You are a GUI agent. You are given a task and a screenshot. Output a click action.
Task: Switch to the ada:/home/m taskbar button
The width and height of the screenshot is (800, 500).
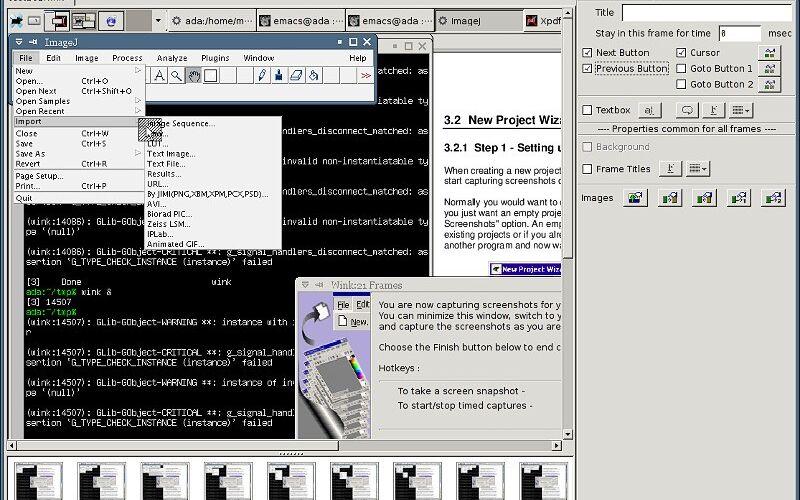click(212, 21)
